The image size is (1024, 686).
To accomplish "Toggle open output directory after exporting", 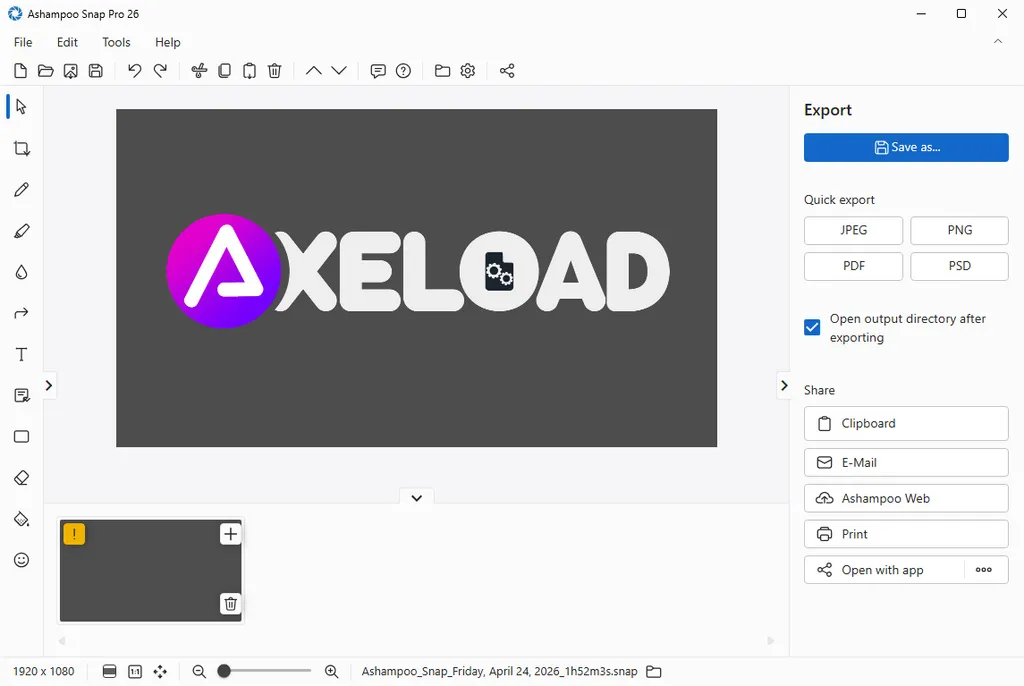I will [x=812, y=327].
